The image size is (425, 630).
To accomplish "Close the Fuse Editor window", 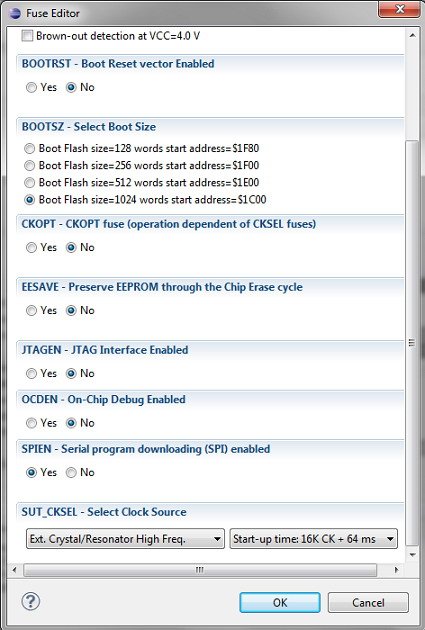I will pyautogui.click(x=399, y=9).
